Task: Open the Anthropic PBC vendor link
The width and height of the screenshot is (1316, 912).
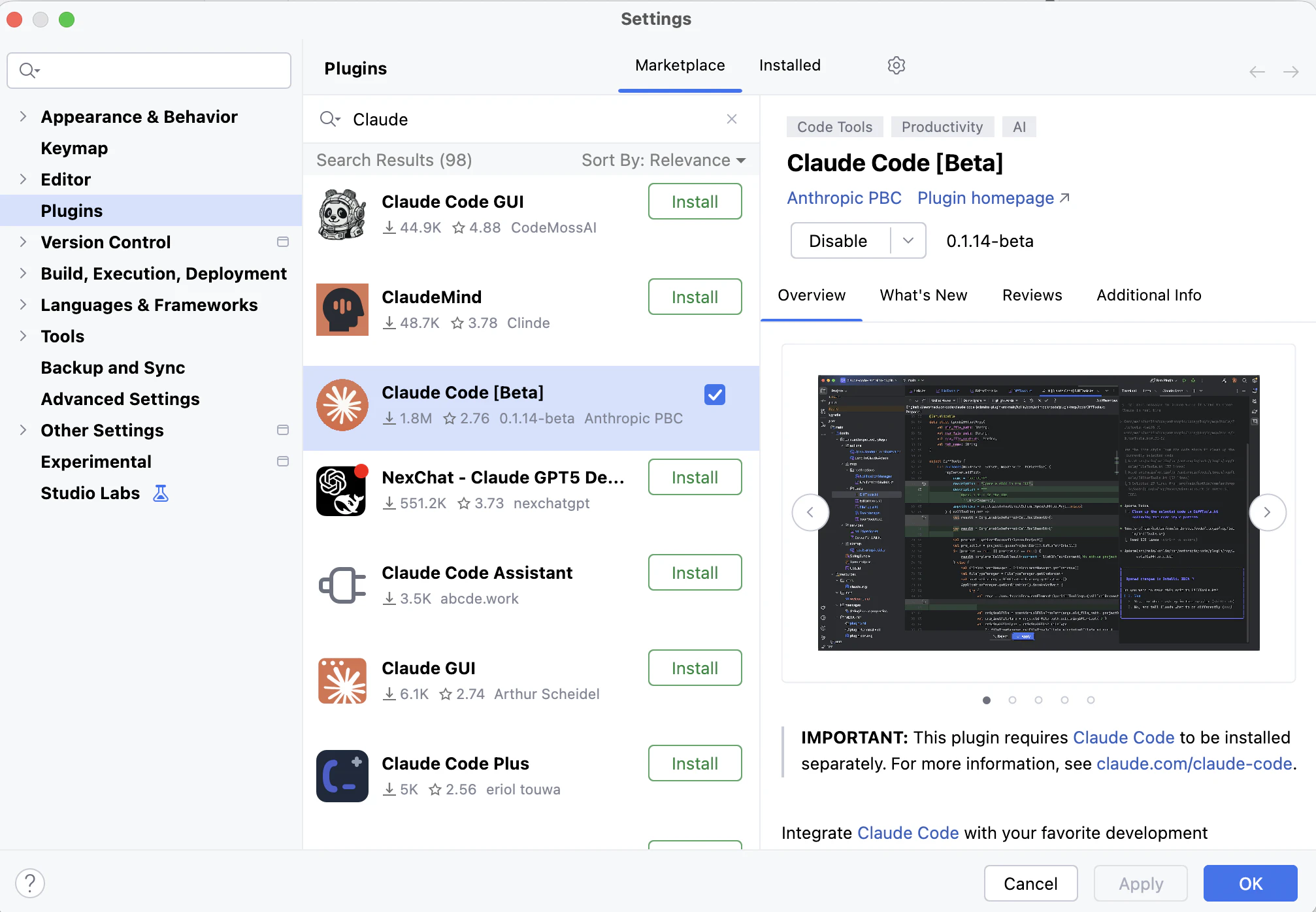Action: pyautogui.click(x=844, y=198)
